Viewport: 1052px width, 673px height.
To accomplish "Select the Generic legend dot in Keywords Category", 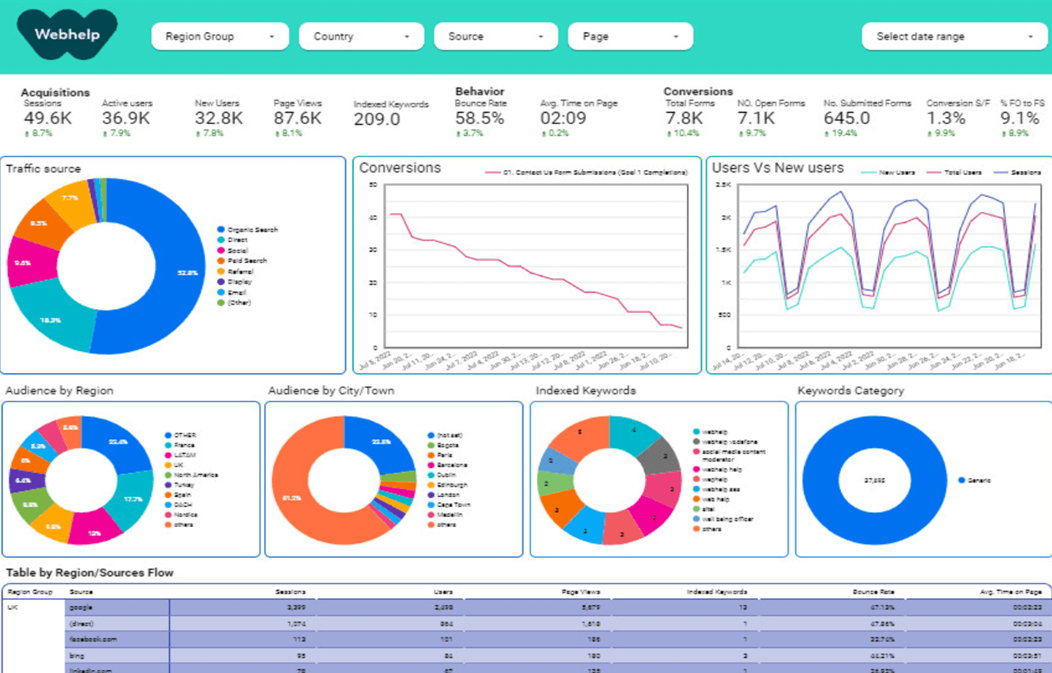I will tap(959, 480).
